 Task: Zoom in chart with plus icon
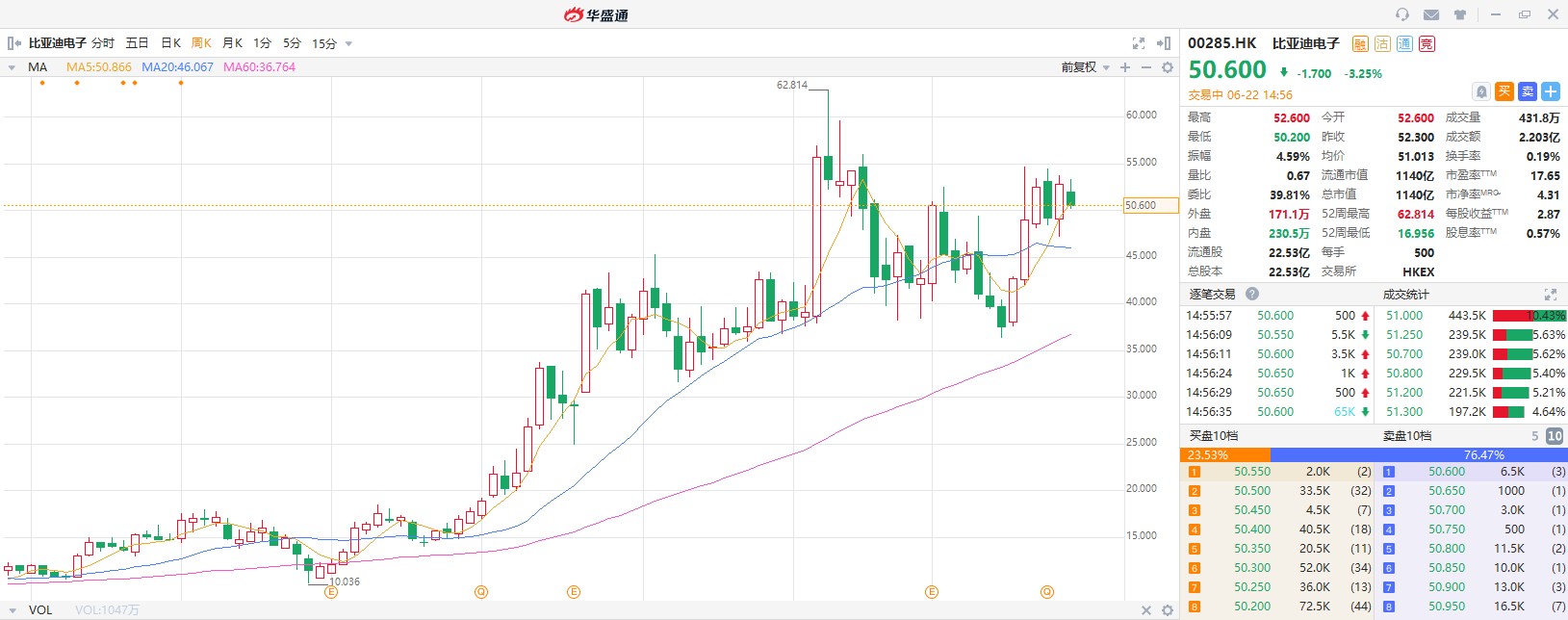pos(1125,67)
